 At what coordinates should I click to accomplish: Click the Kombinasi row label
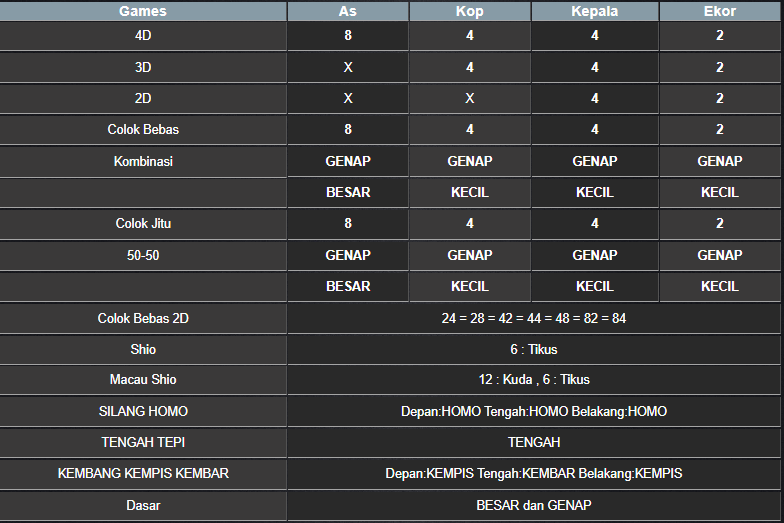(143, 161)
